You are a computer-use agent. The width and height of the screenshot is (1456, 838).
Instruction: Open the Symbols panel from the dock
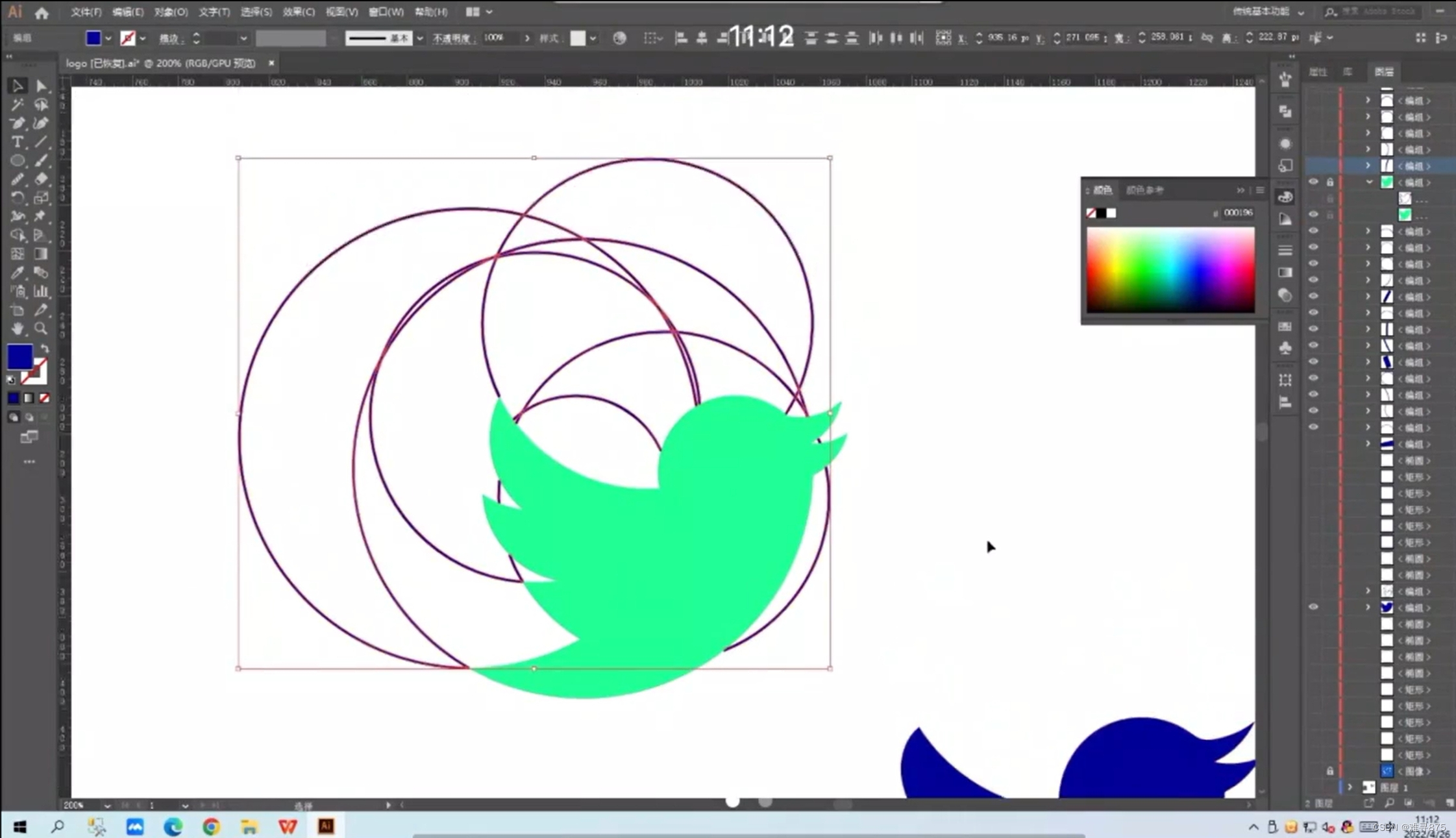(1285, 349)
